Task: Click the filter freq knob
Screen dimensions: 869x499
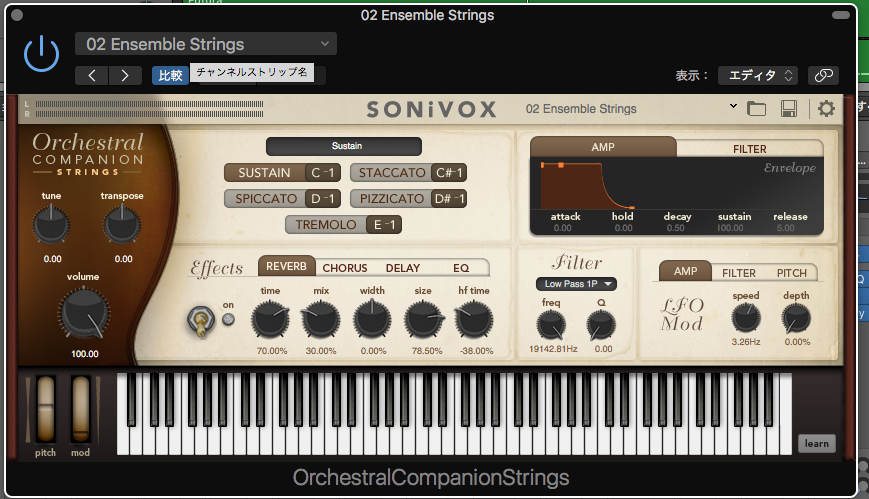Action: click(551, 325)
